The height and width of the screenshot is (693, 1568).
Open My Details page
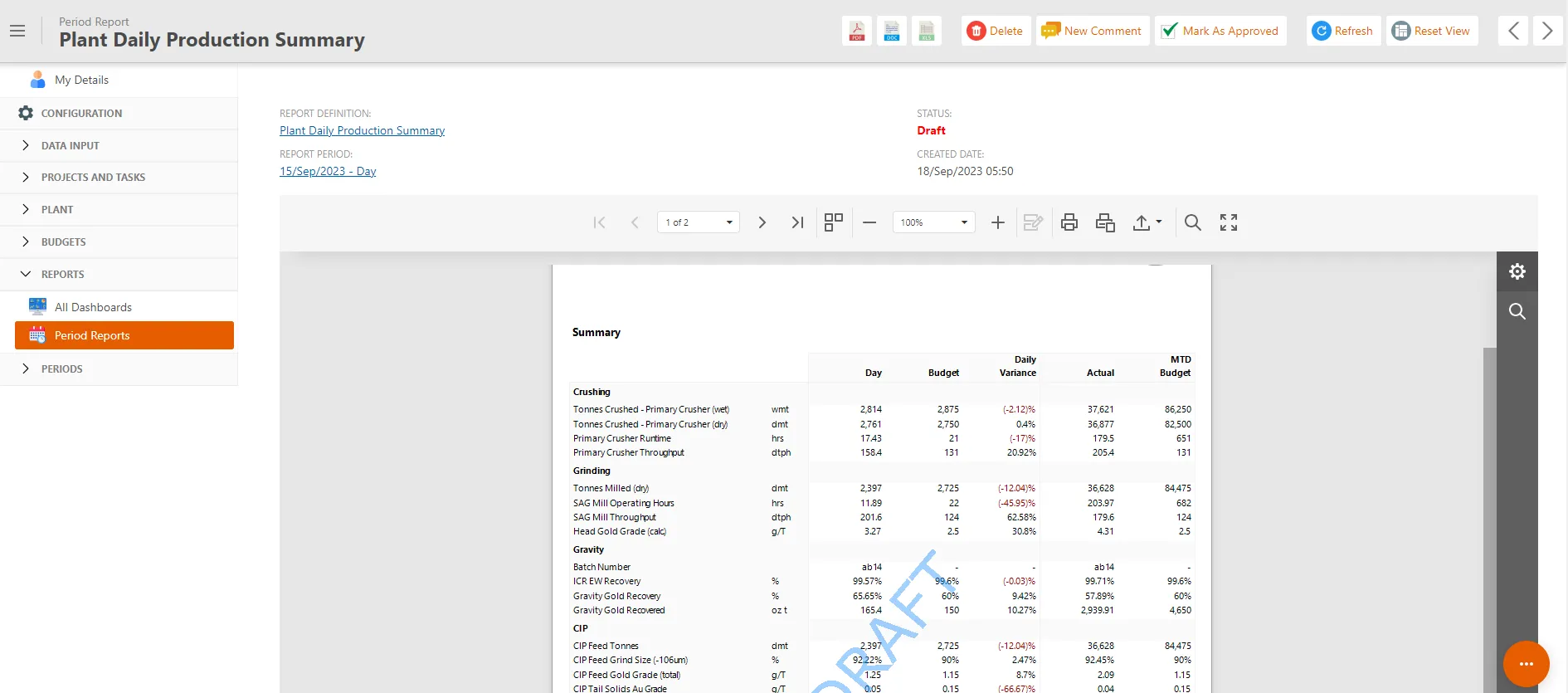(x=119, y=80)
